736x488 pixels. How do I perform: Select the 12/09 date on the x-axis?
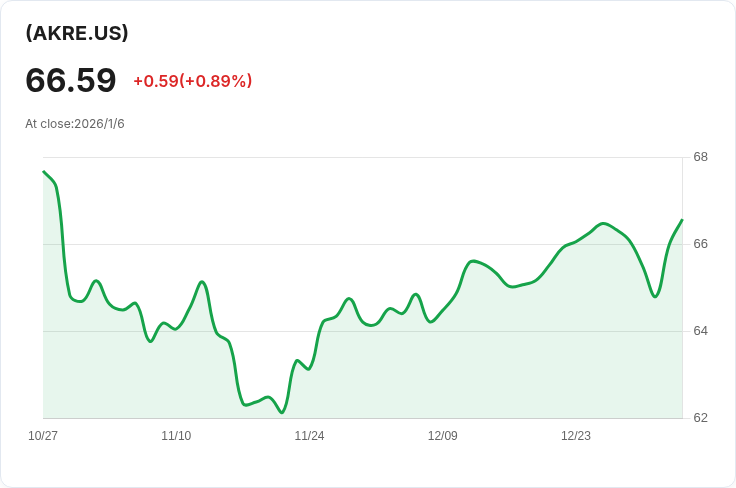[443, 436]
